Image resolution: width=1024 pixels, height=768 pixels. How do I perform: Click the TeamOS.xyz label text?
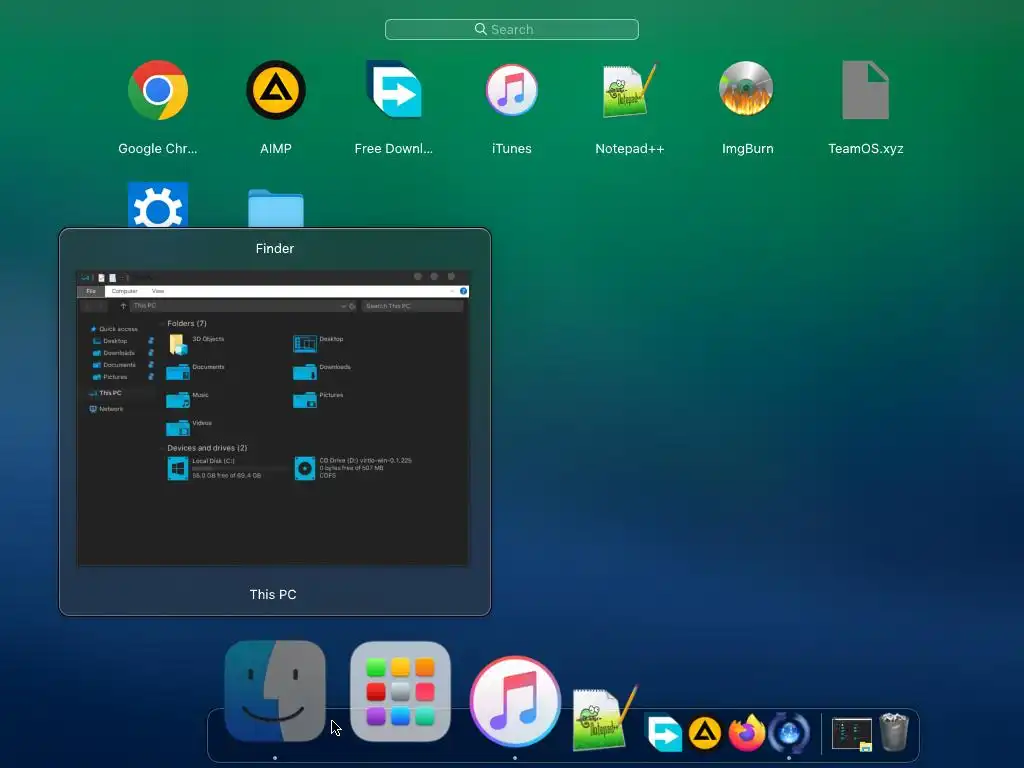click(866, 148)
